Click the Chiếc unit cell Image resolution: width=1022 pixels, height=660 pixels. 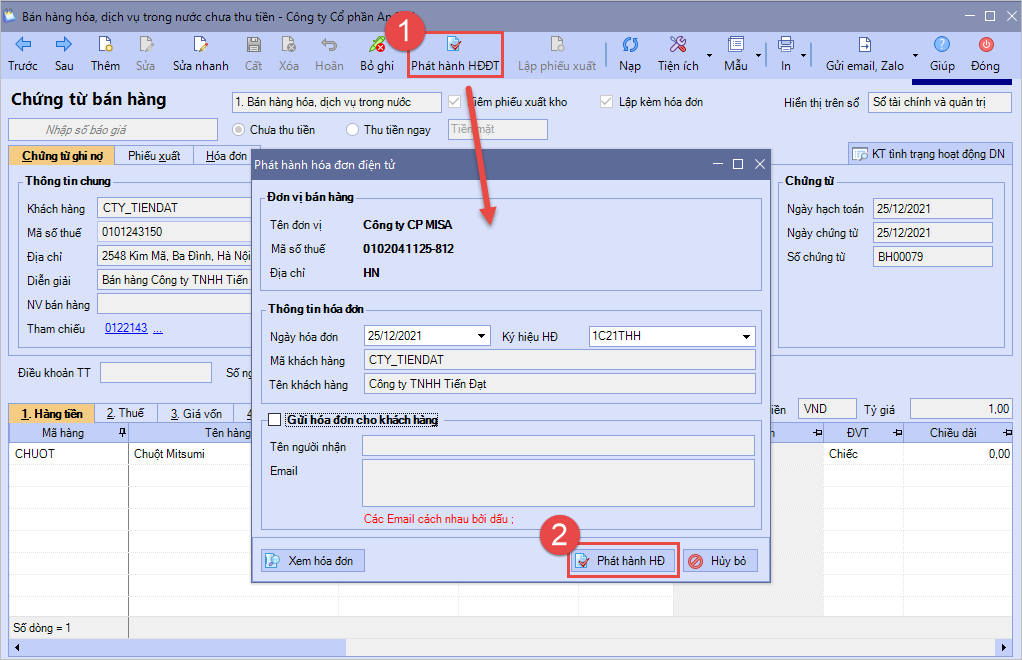[x=863, y=453]
